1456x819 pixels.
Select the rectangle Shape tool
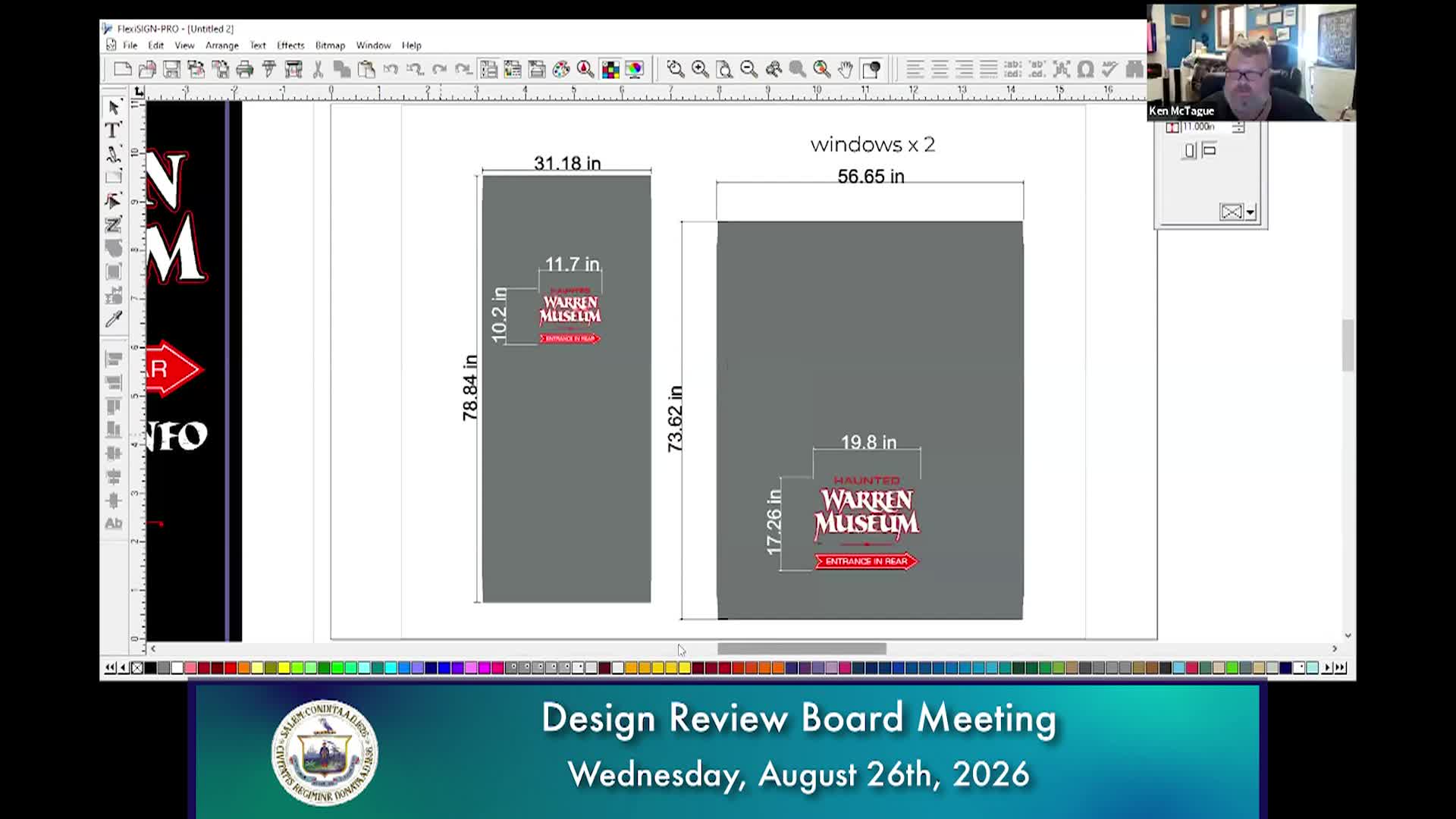114,177
